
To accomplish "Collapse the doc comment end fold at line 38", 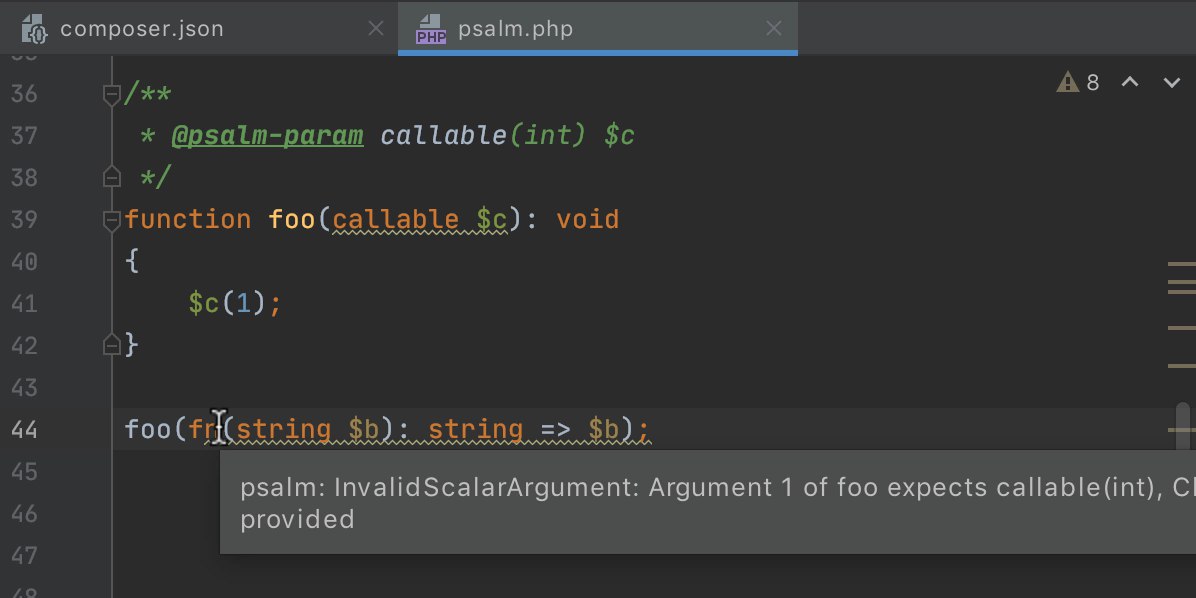I will coord(111,177).
